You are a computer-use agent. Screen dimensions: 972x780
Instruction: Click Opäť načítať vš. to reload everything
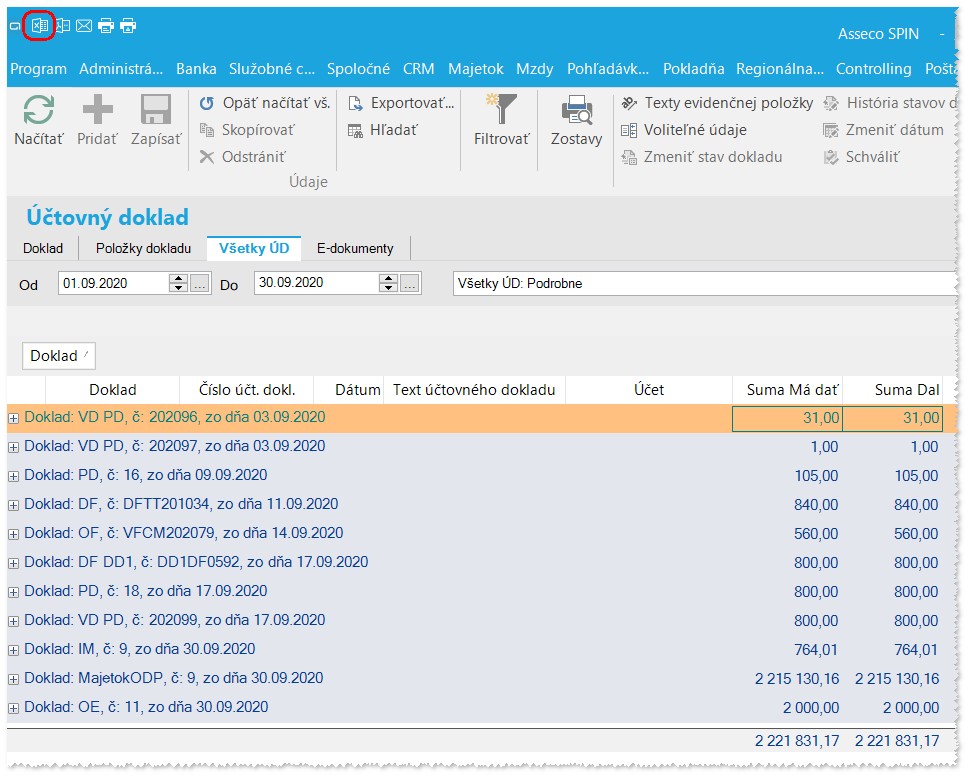coord(265,103)
